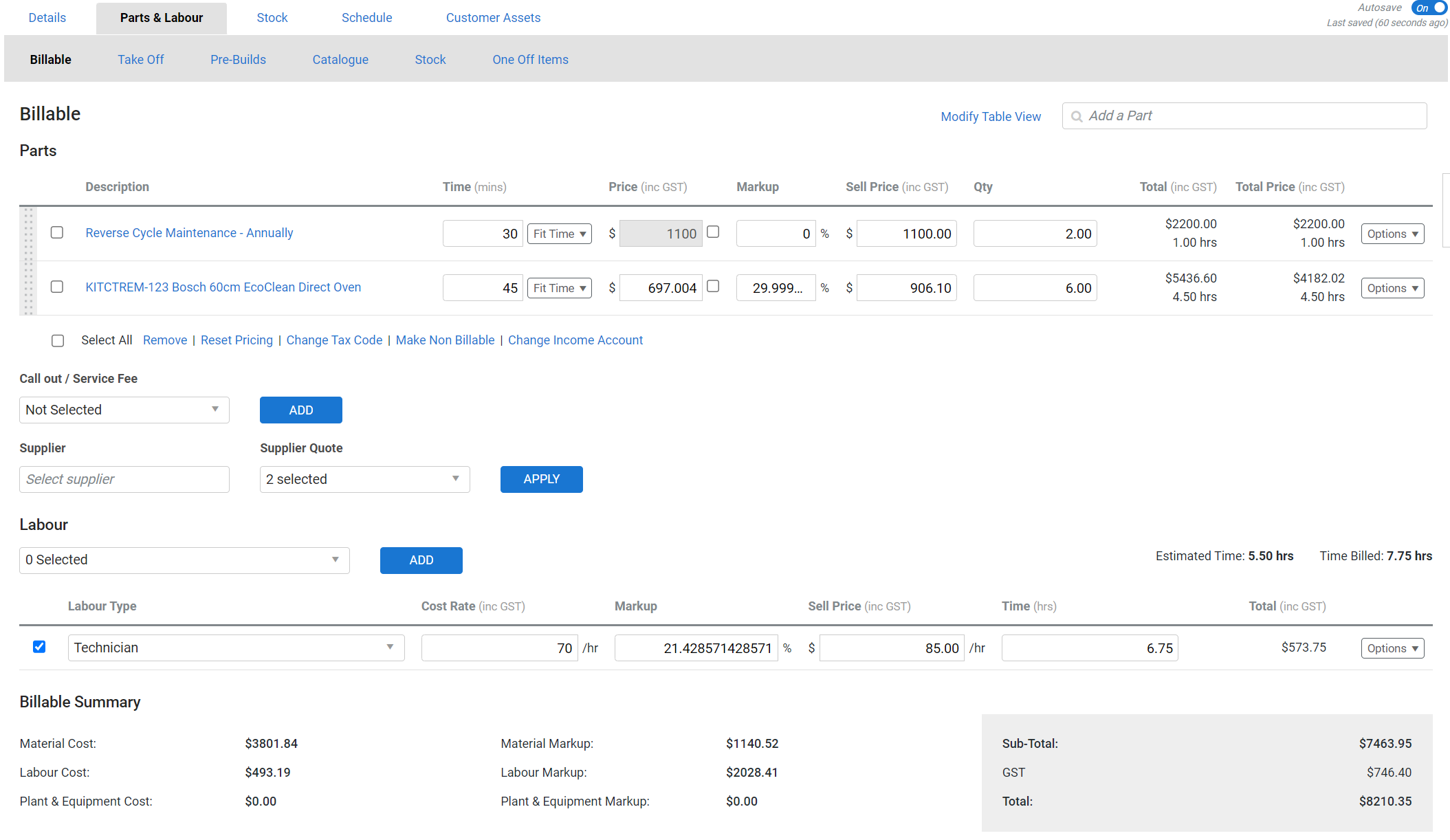Open the Customer Assets tab

point(493,18)
